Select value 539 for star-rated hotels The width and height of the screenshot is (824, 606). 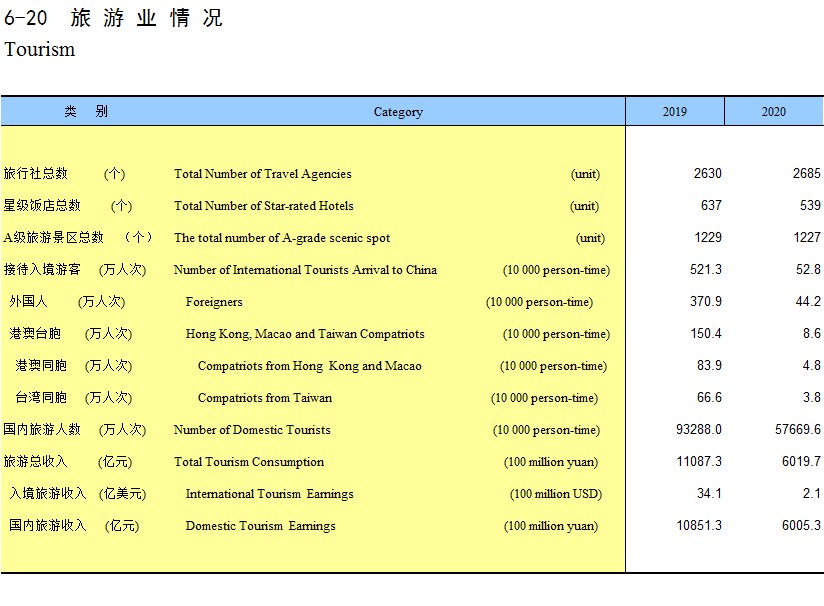click(810, 206)
